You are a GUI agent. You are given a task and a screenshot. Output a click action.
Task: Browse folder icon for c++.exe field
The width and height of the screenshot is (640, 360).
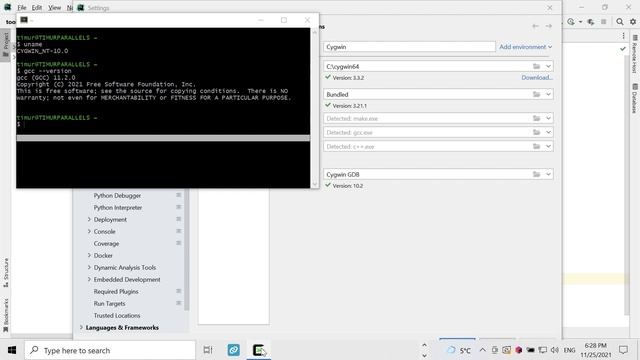click(536, 146)
